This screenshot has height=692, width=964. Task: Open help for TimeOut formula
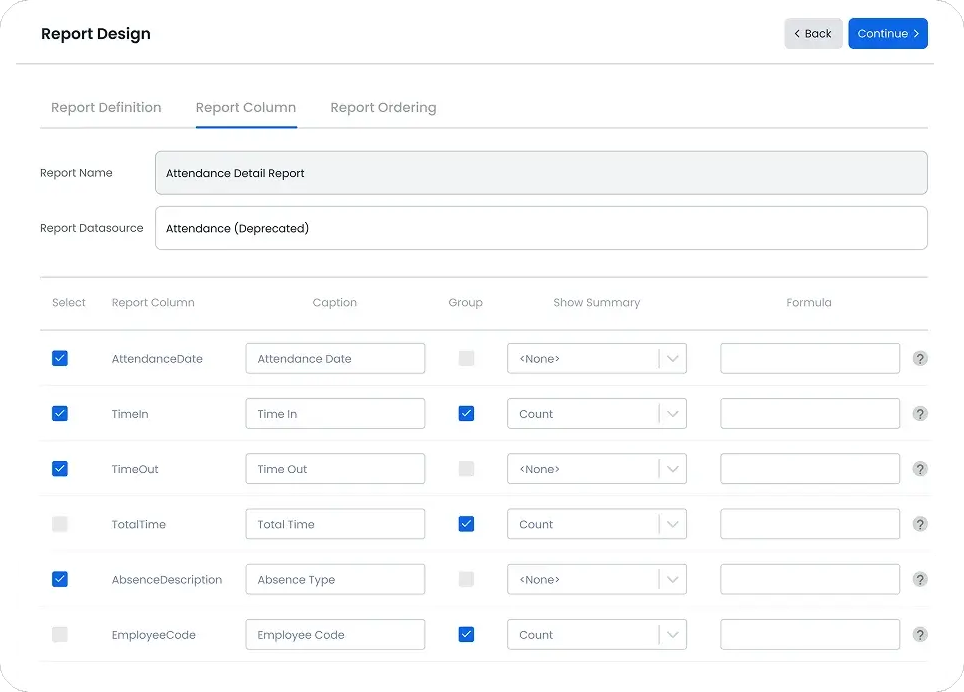click(x=920, y=469)
